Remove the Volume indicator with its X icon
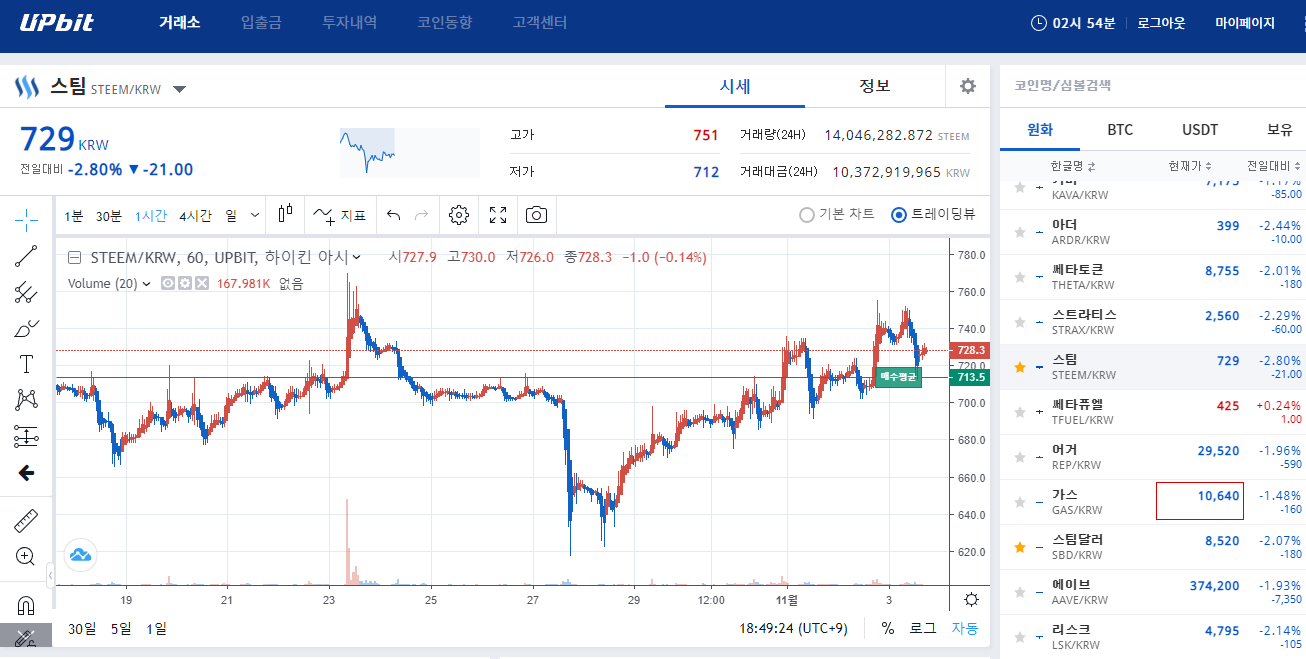This screenshot has height=659, width=1306. click(x=202, y=283)
